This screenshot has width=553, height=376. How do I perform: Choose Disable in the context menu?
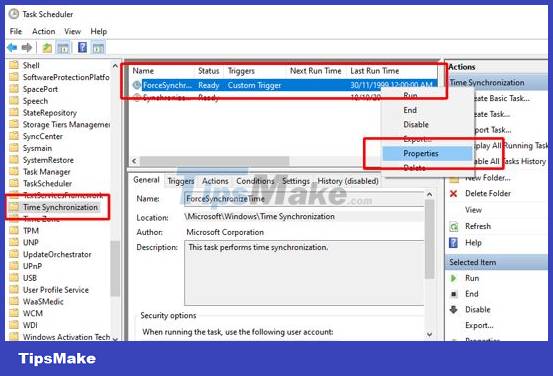[x=416, y=125]
